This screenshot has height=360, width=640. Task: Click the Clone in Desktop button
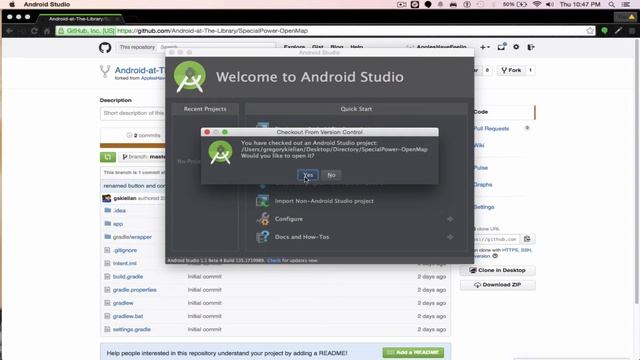tap(498, 270)
